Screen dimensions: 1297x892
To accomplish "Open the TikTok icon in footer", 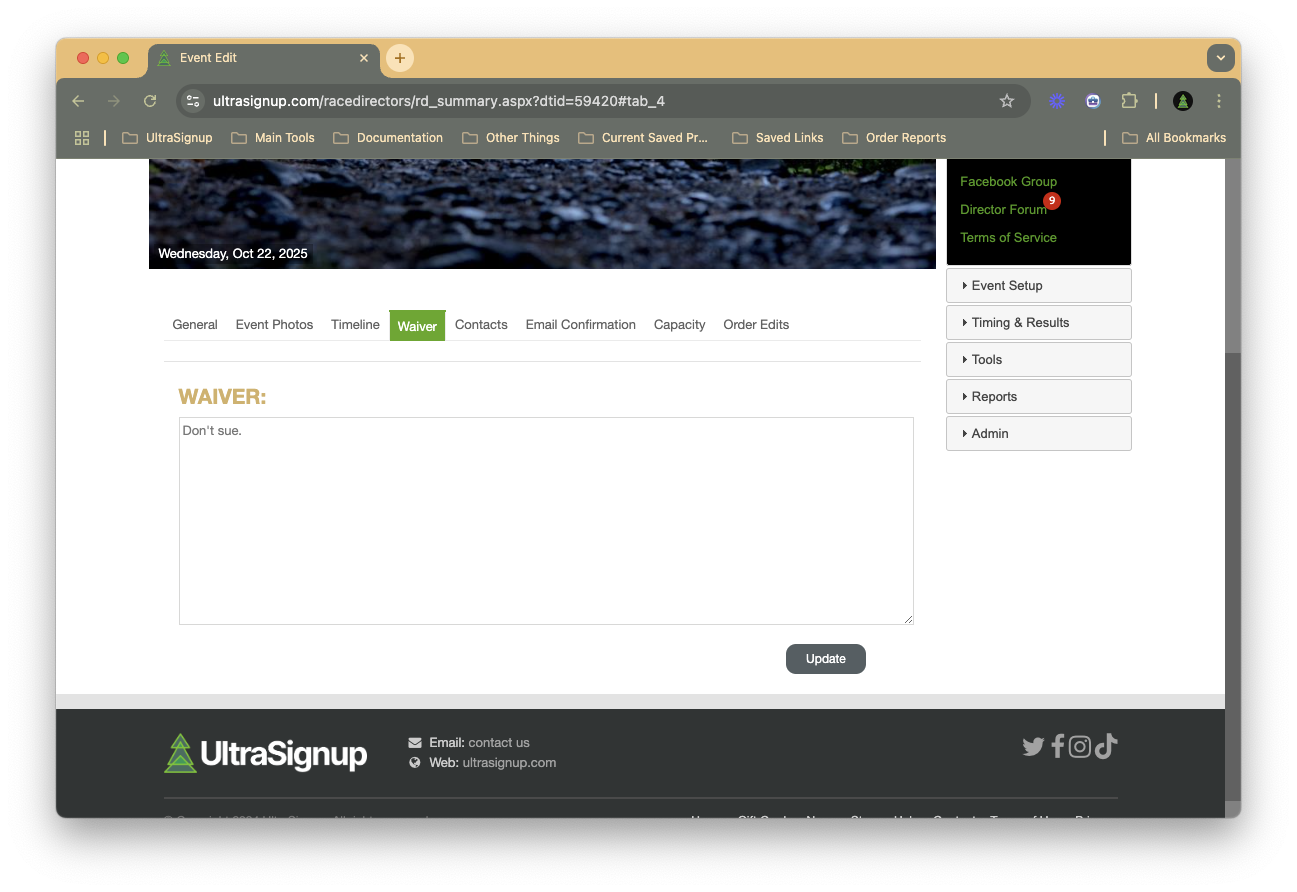I will [x=1105, y=747].
